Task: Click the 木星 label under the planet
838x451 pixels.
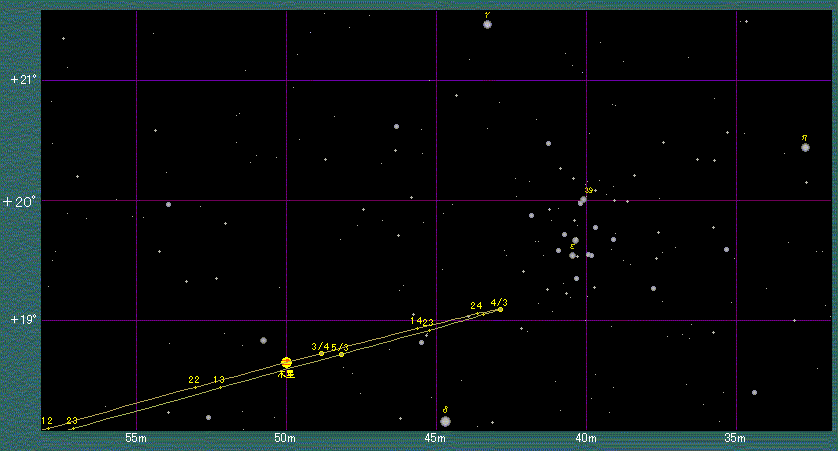Action: tap(286, 374)
